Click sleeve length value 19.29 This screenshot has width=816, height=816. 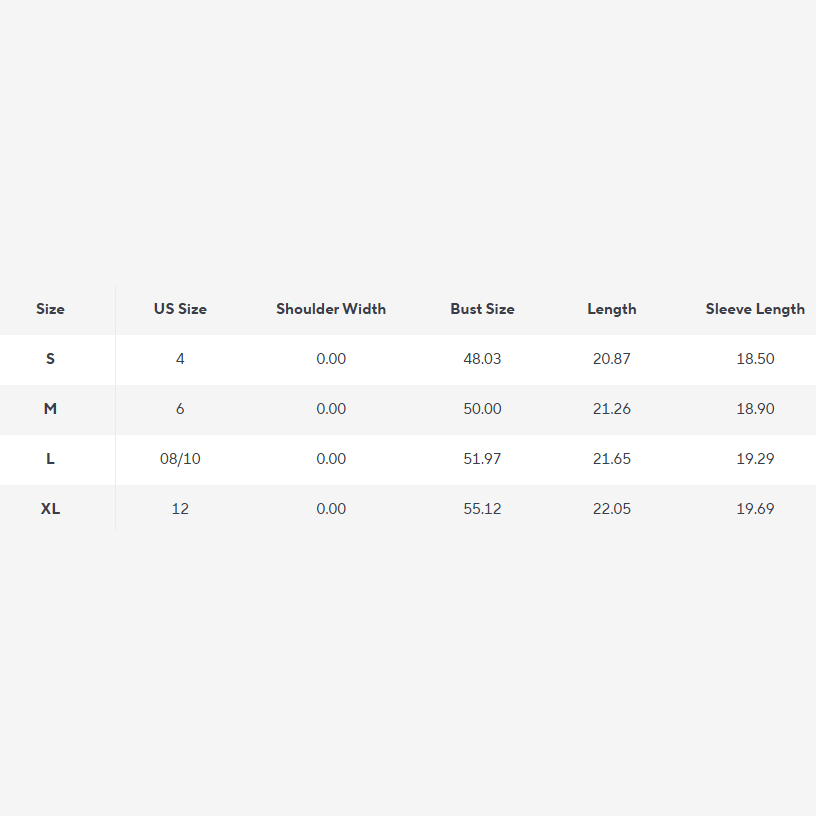[x=755, y=459]
